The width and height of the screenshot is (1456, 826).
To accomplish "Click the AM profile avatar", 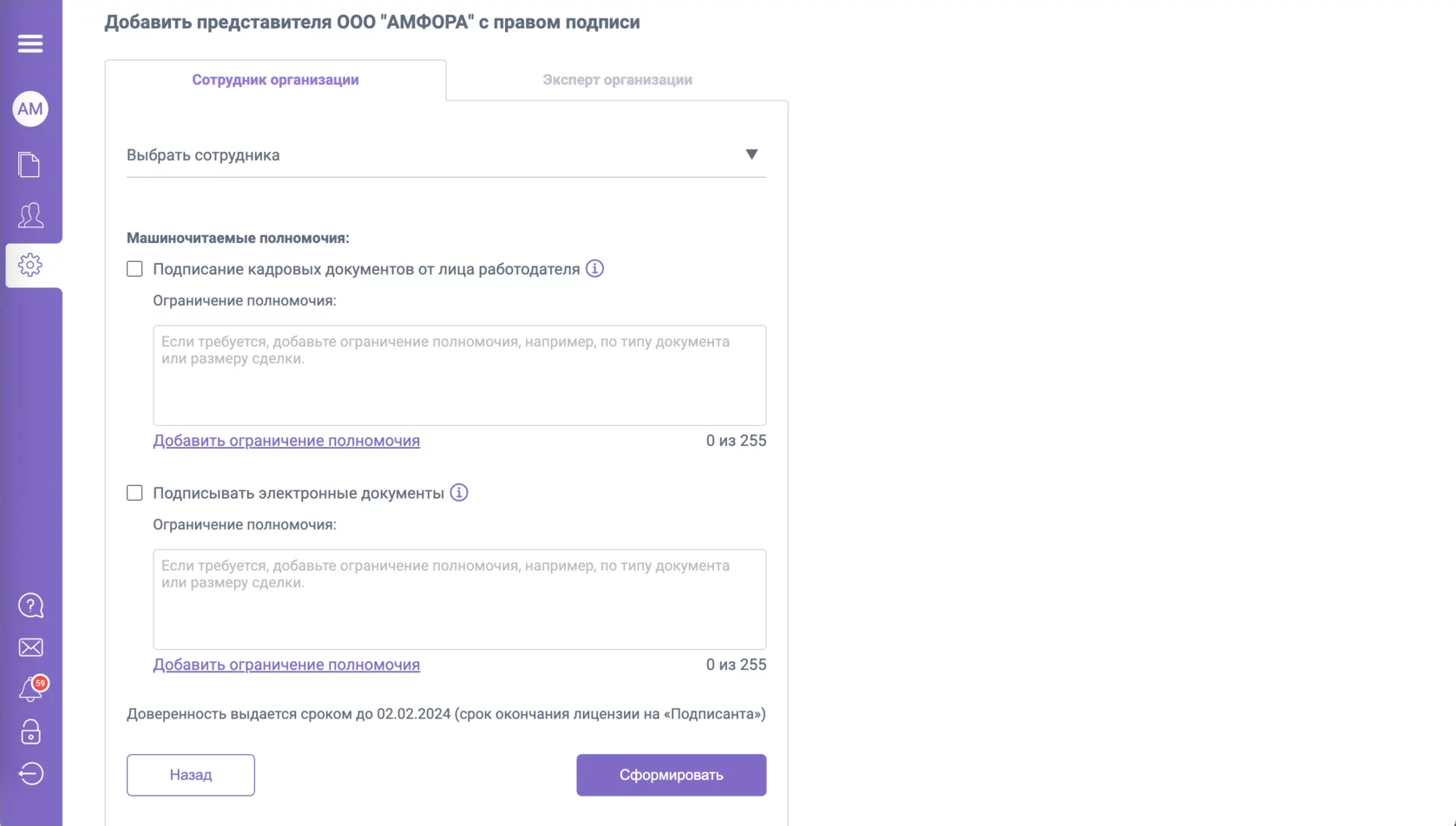I will click(30, 109).
